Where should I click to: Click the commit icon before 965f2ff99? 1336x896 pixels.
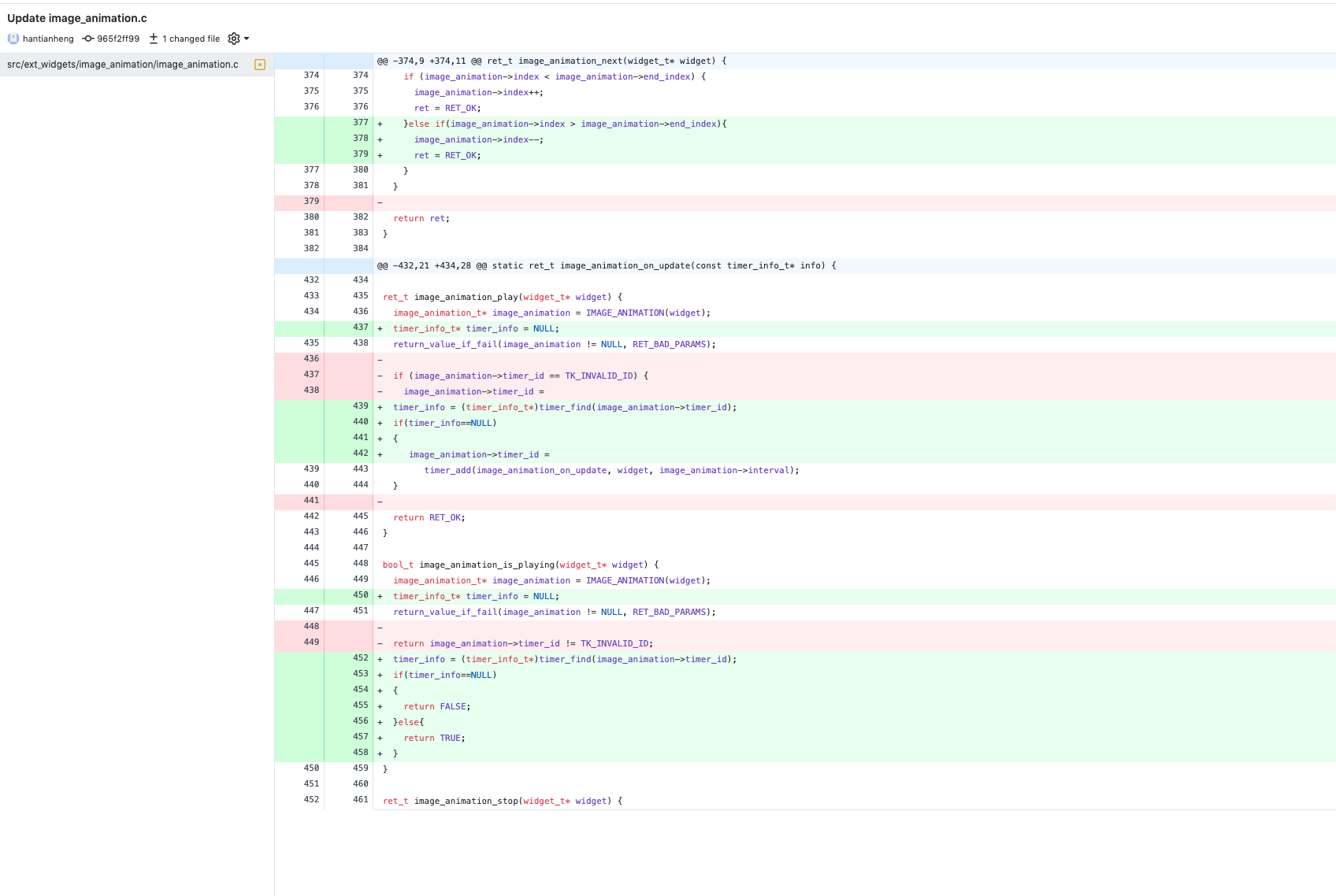click(x=87, y=38)
